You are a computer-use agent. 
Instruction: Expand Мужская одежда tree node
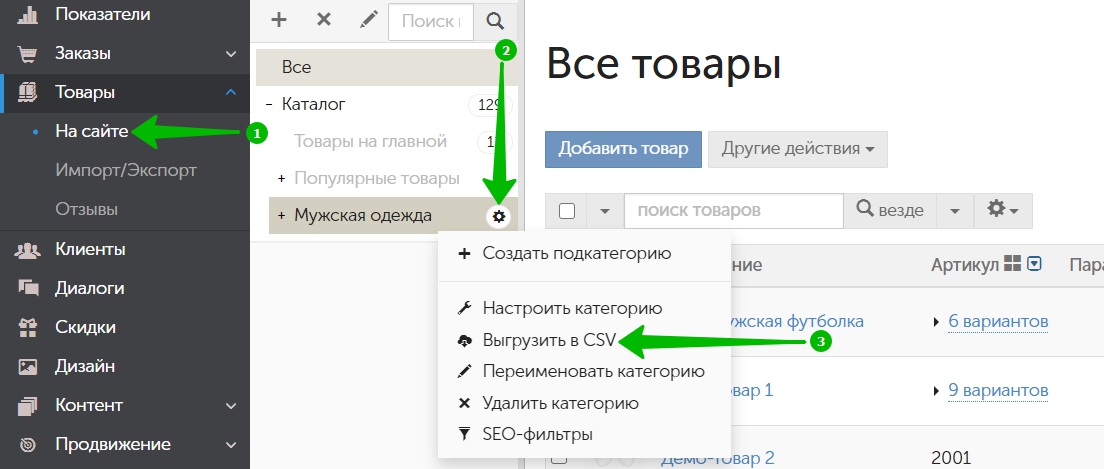tap(282, 216)
